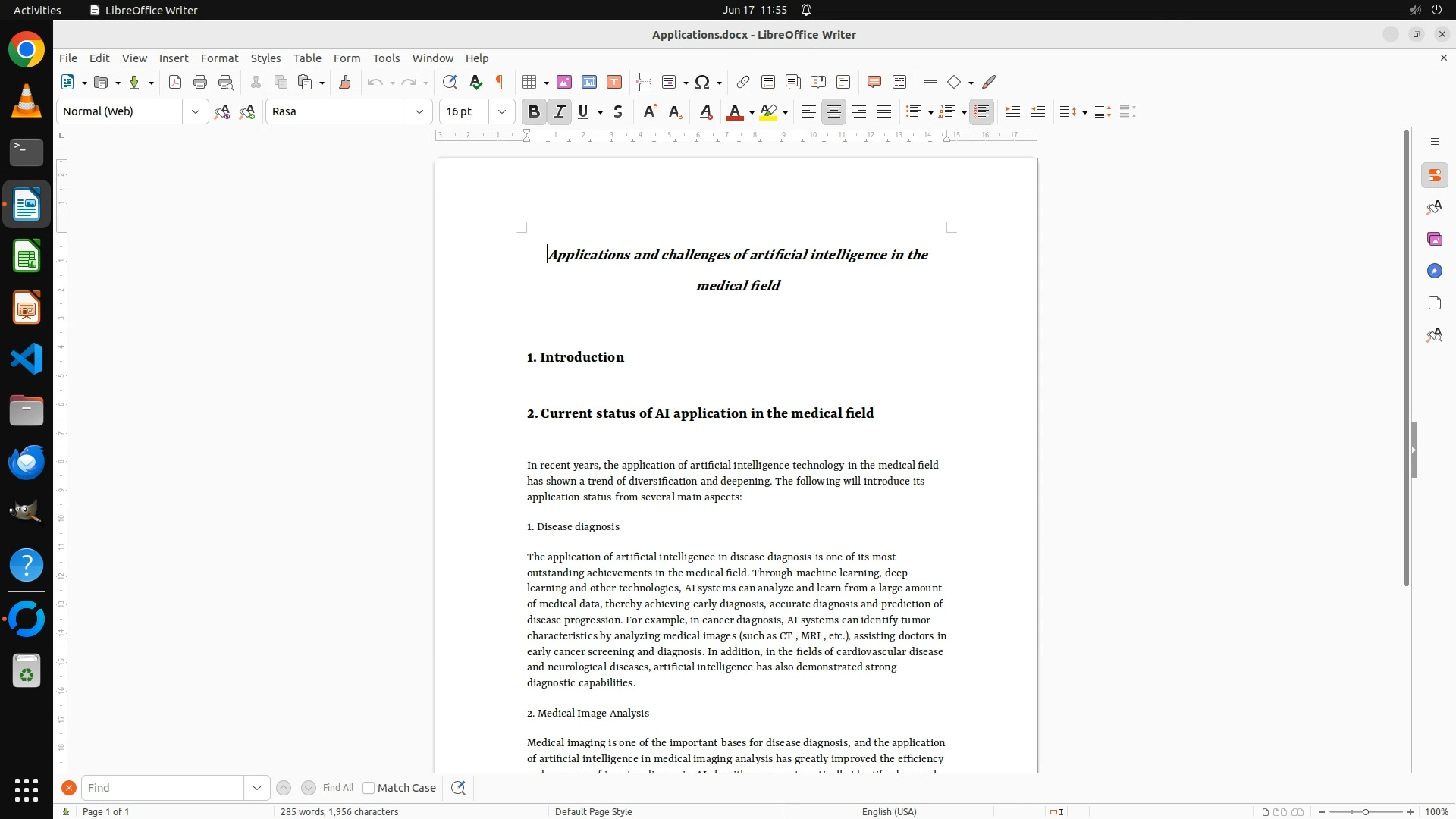The image size is (1456, 819).
Task: Open the Tools menu
Action: click(x=386, y=58)
